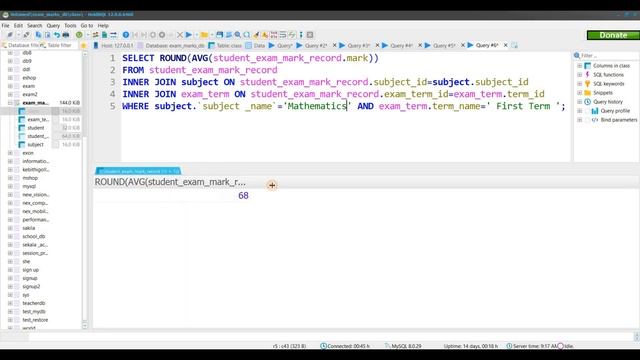Screen dimensions: 640x360
Task: Click SQL editor line 2 'FROM student_exam_mark_record'
Action: pos(200,70)
